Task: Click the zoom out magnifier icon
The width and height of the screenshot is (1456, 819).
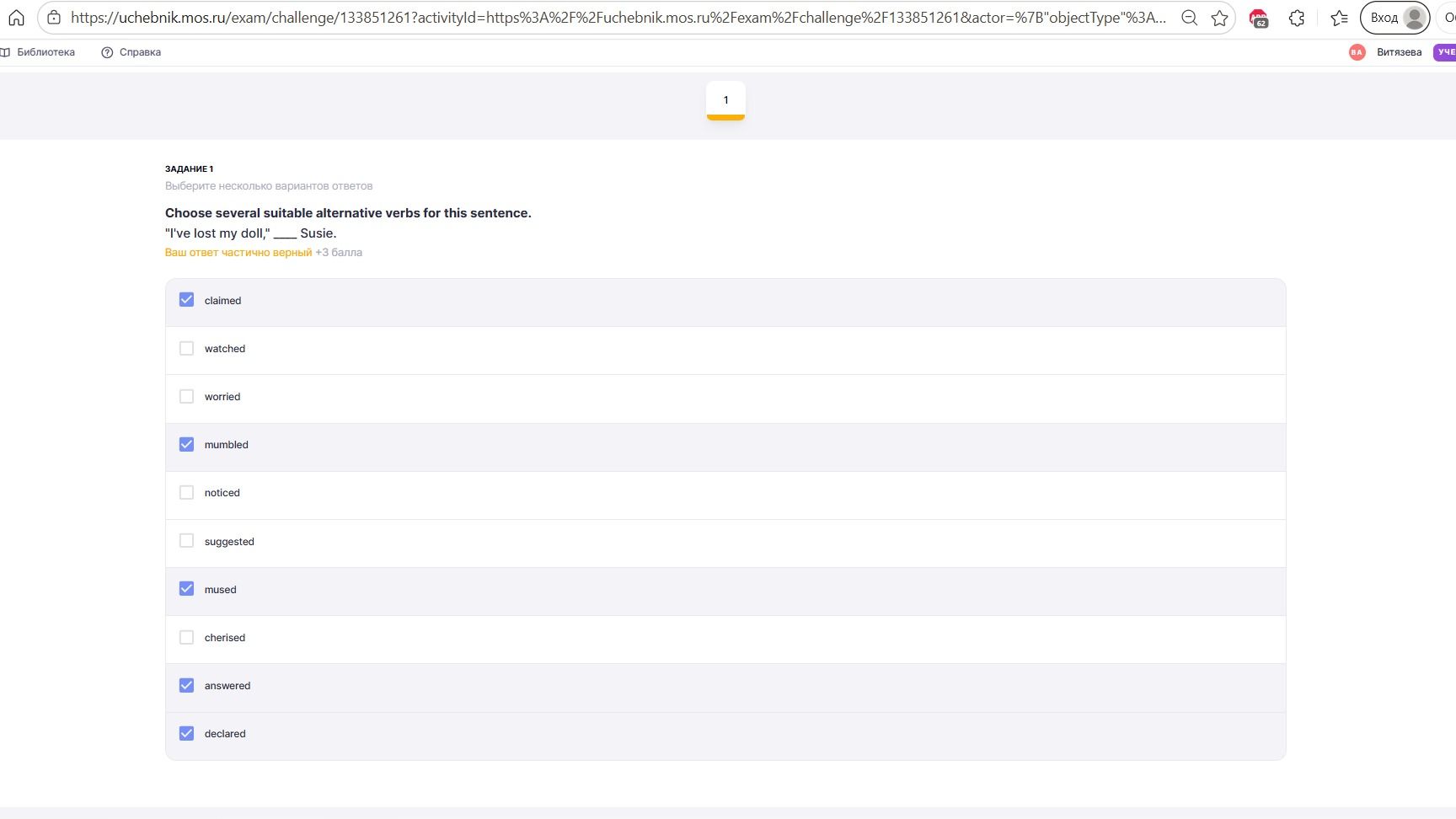Action: [1190, 18]
